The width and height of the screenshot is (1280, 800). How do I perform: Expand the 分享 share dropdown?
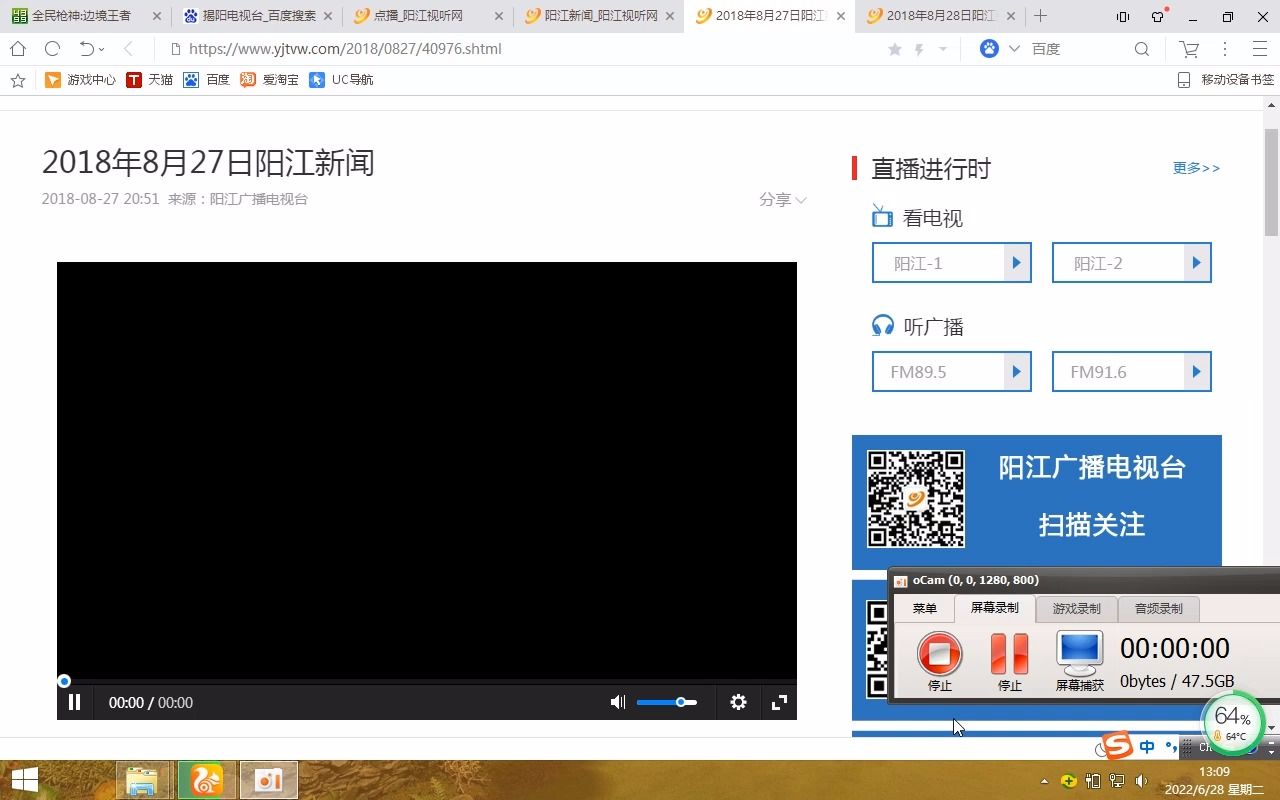[782, 199]
